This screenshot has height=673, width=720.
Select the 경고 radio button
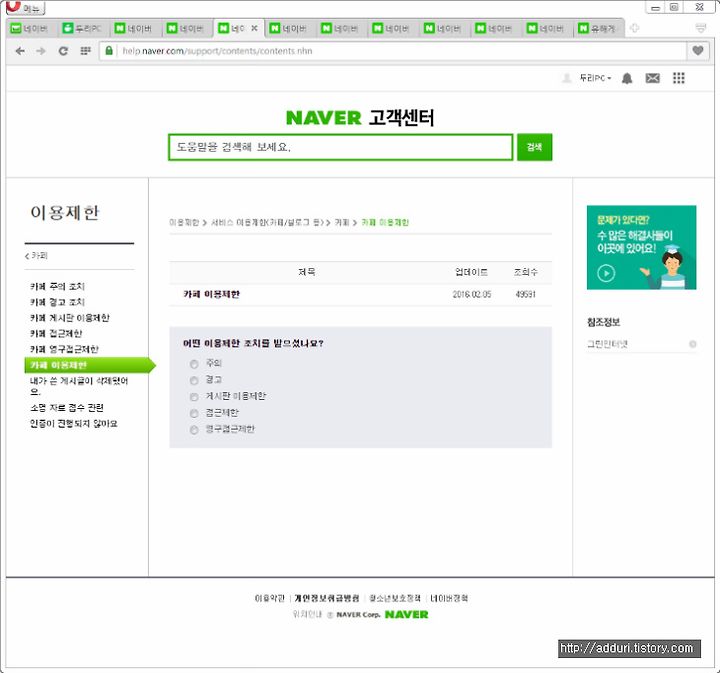194,381
